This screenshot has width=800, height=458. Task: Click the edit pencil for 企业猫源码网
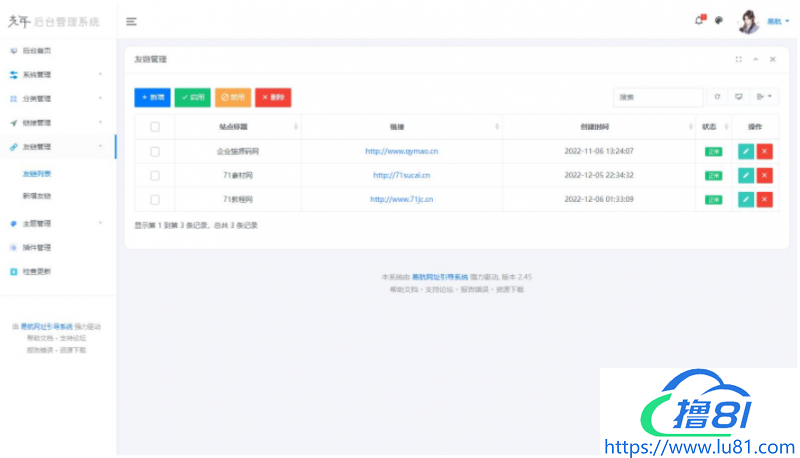pyautogui.click(x=746, y=151)
